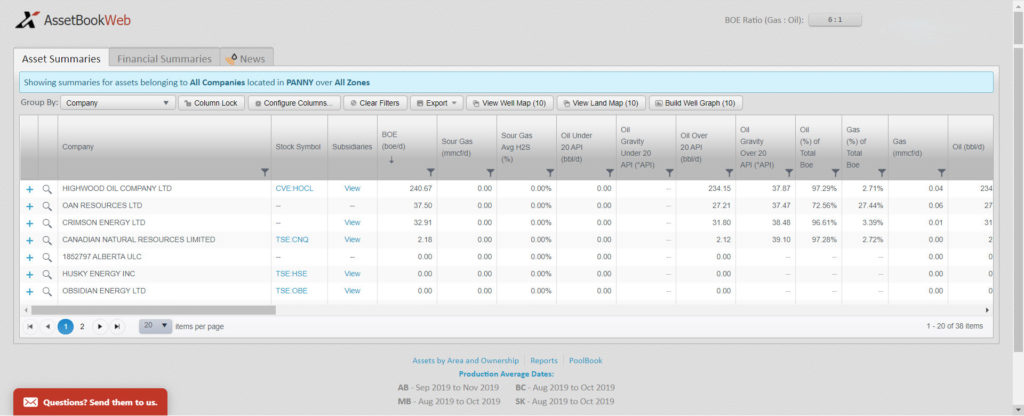The image size is (1024, 416).
Task: Open the CVE:HOCL stock symbol link
Action: 295,189
